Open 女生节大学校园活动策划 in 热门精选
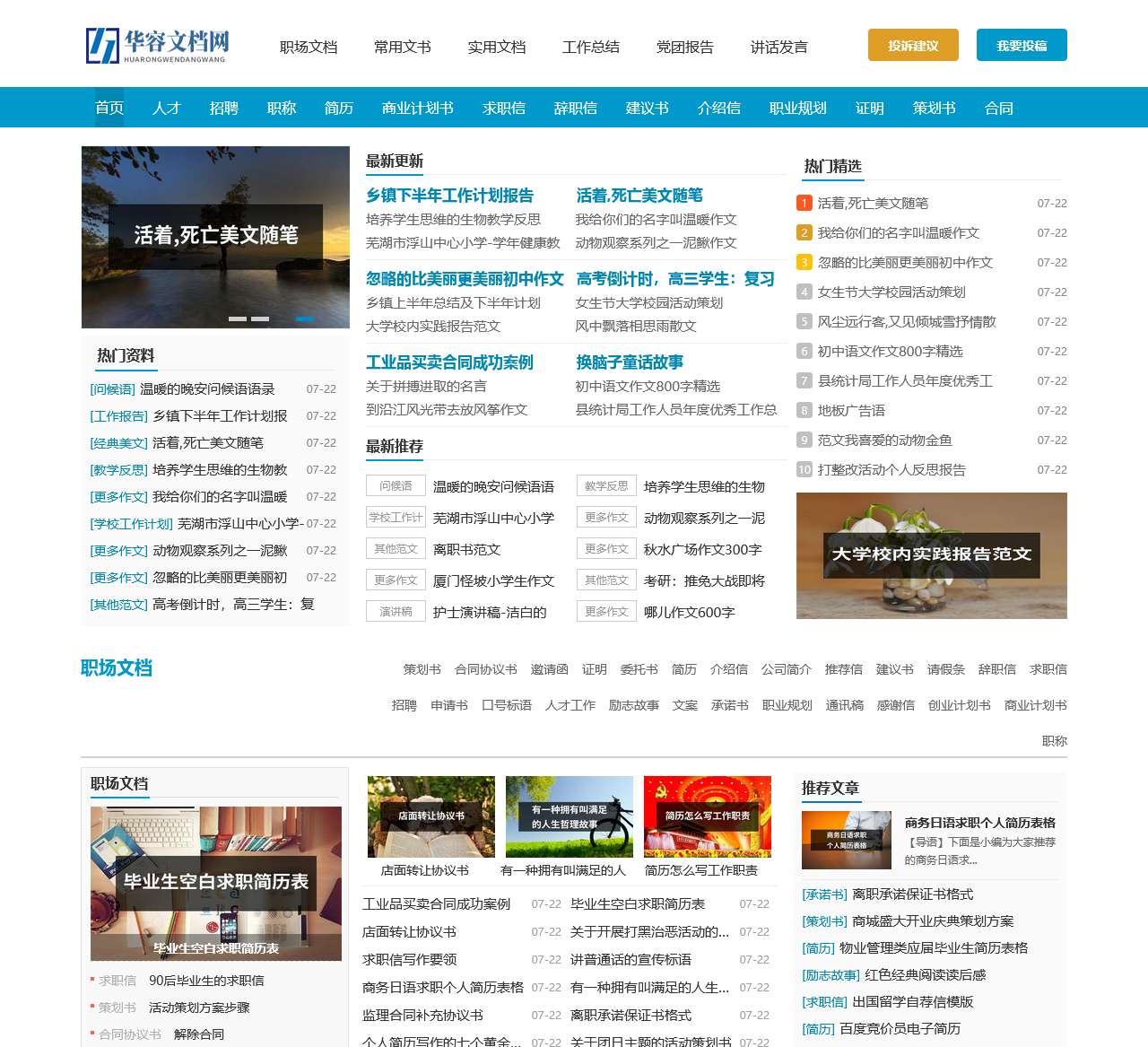The height and width of the screenshot is (1047, 1148). 891,292
